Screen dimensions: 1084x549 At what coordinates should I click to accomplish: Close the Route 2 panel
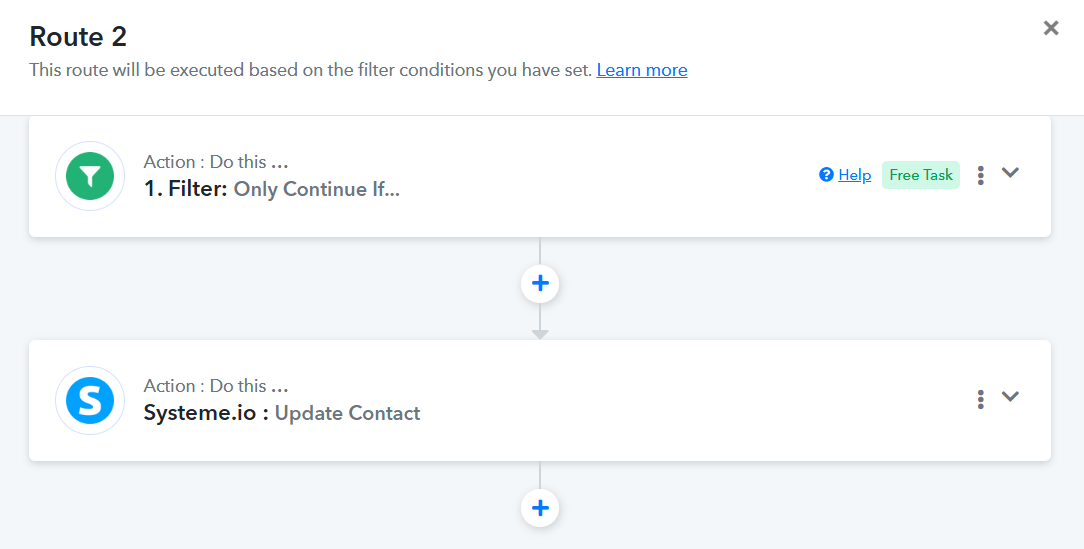[1051, 28]
